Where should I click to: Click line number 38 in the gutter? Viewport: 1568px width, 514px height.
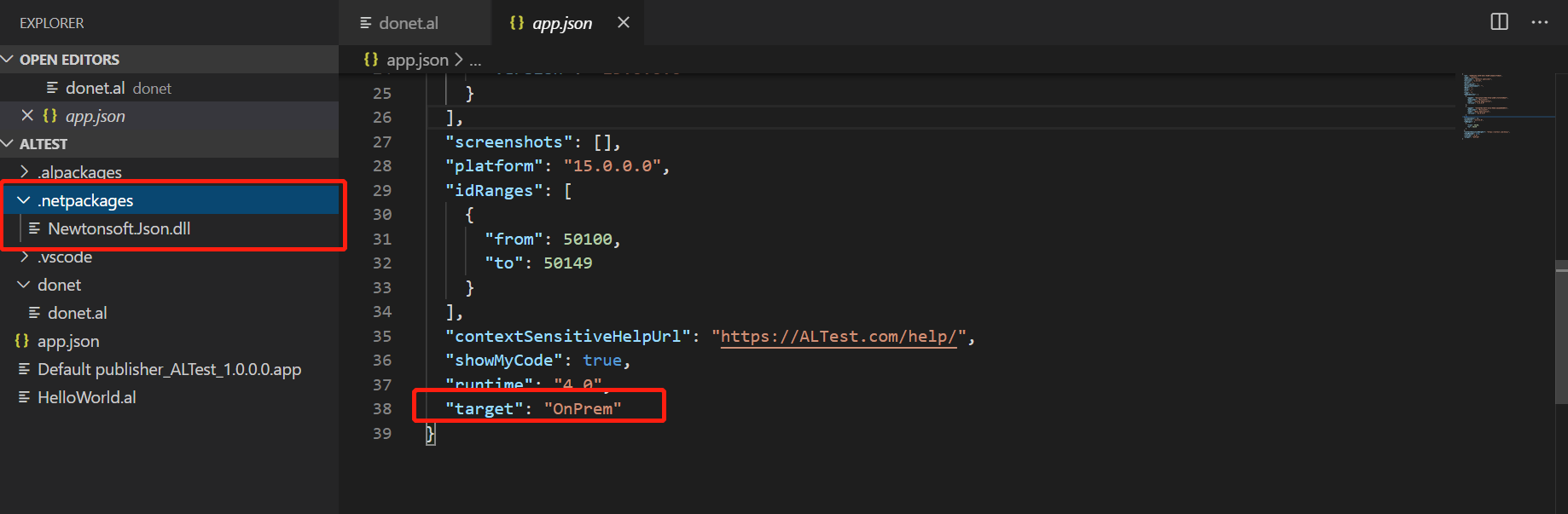(x=382, y=409)
